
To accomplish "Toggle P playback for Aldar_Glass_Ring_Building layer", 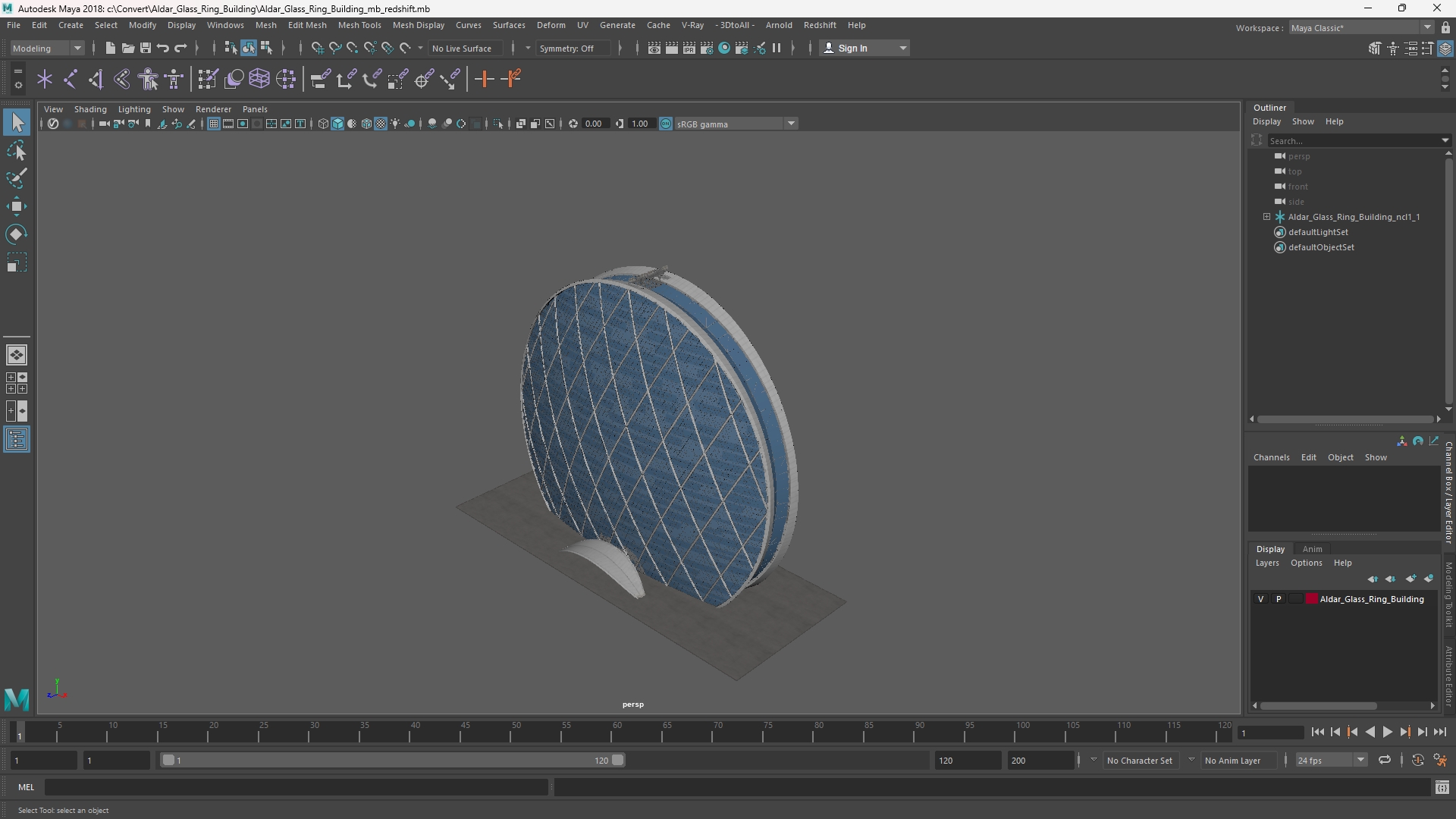I will coord(1279,599).
